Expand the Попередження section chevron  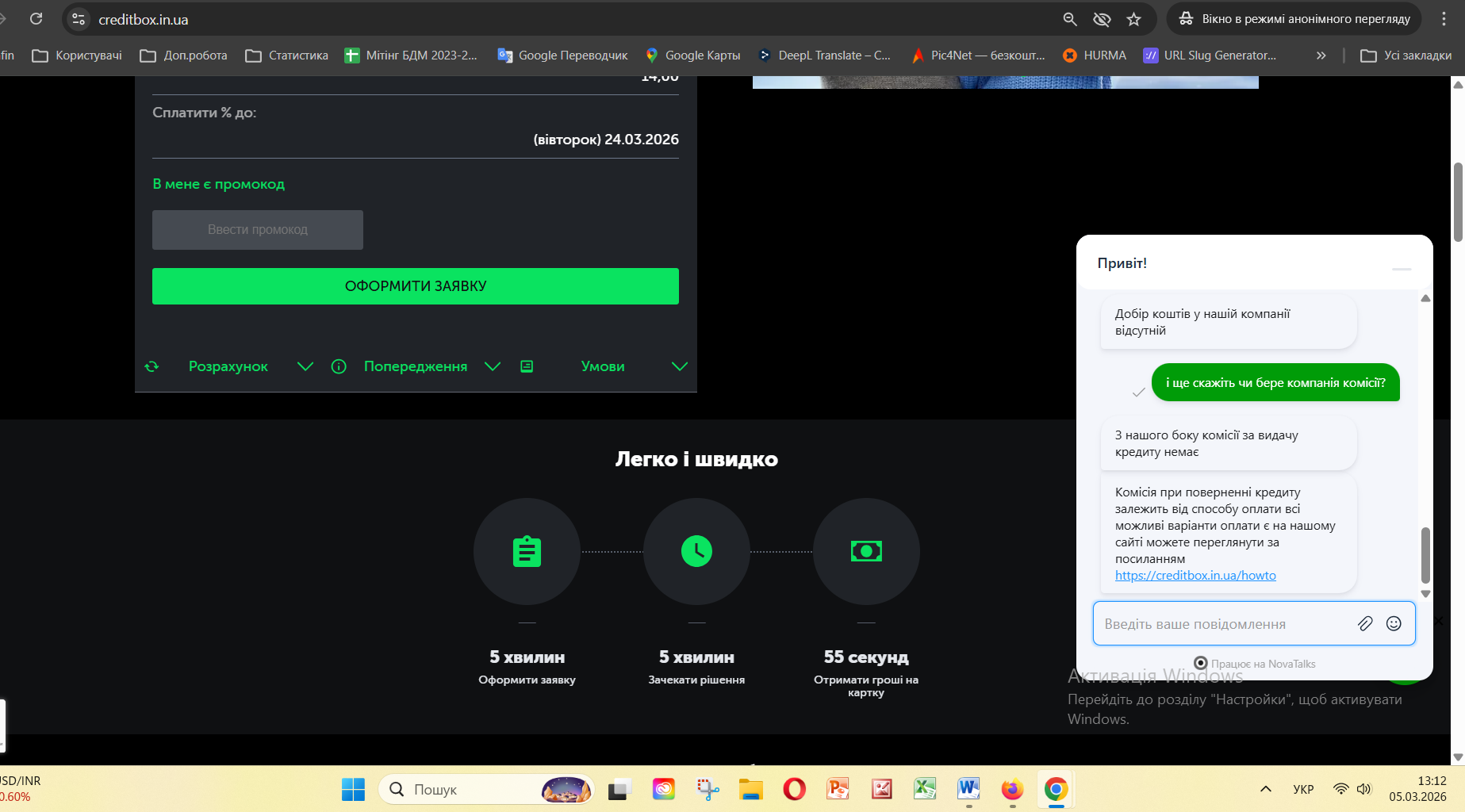493,366
